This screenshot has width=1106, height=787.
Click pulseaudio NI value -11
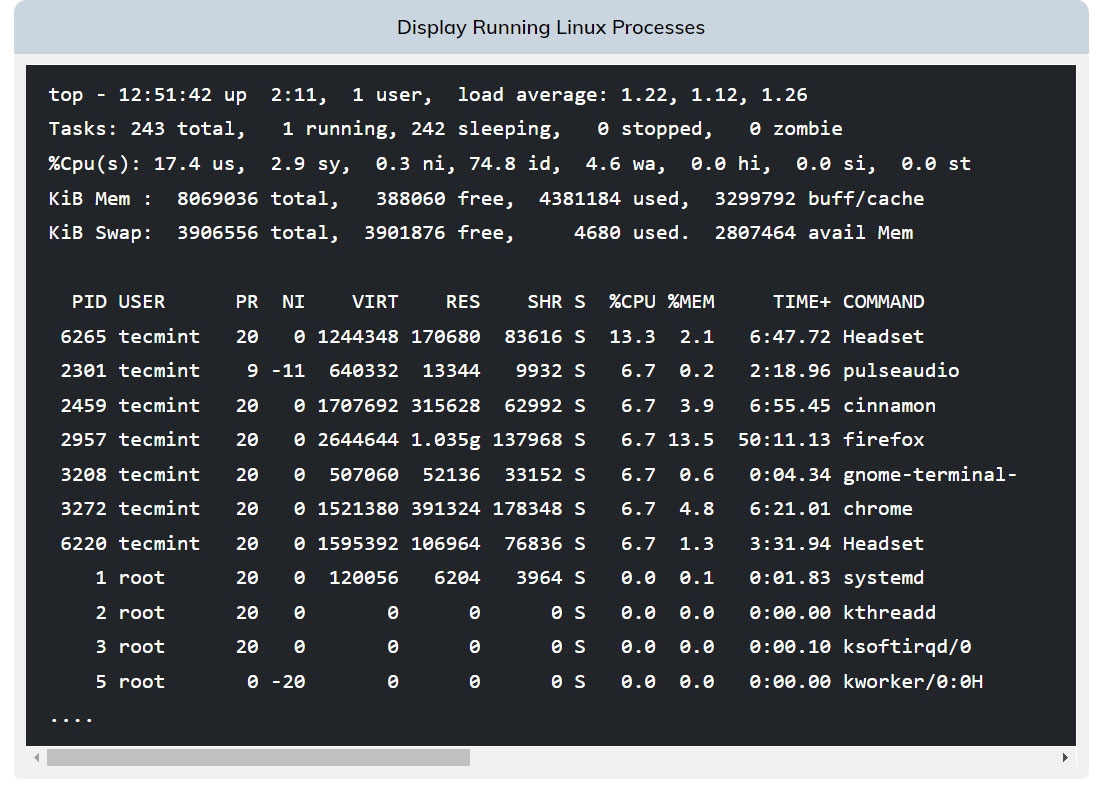pyautogui.click(x=288, y=371)
